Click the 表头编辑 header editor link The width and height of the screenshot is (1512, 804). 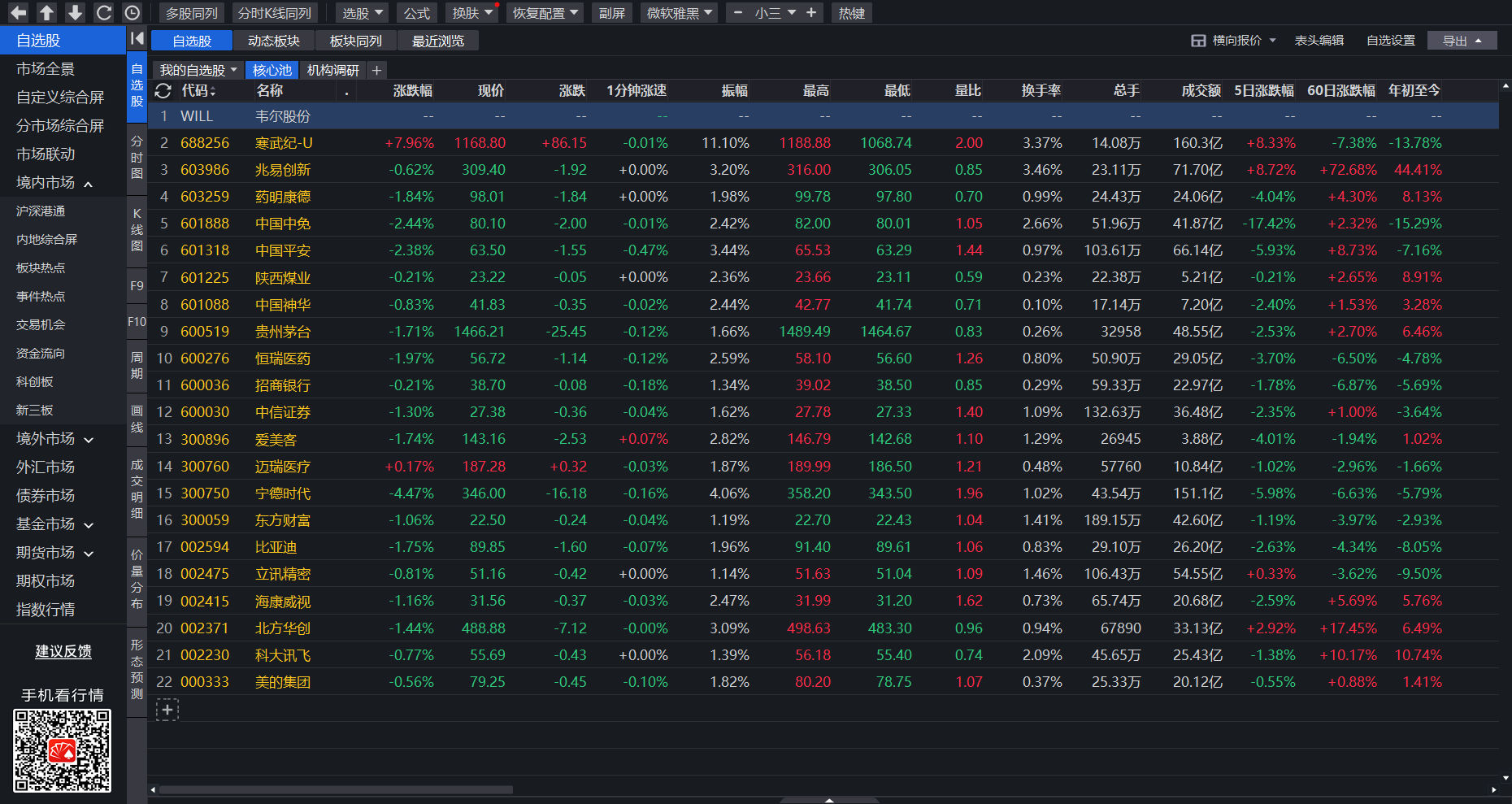[x=1319, y=41]
